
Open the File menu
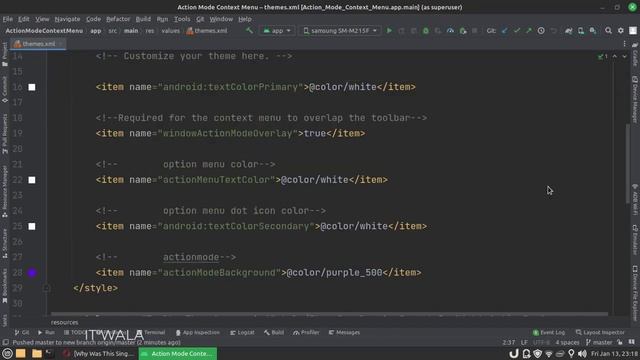7,19
